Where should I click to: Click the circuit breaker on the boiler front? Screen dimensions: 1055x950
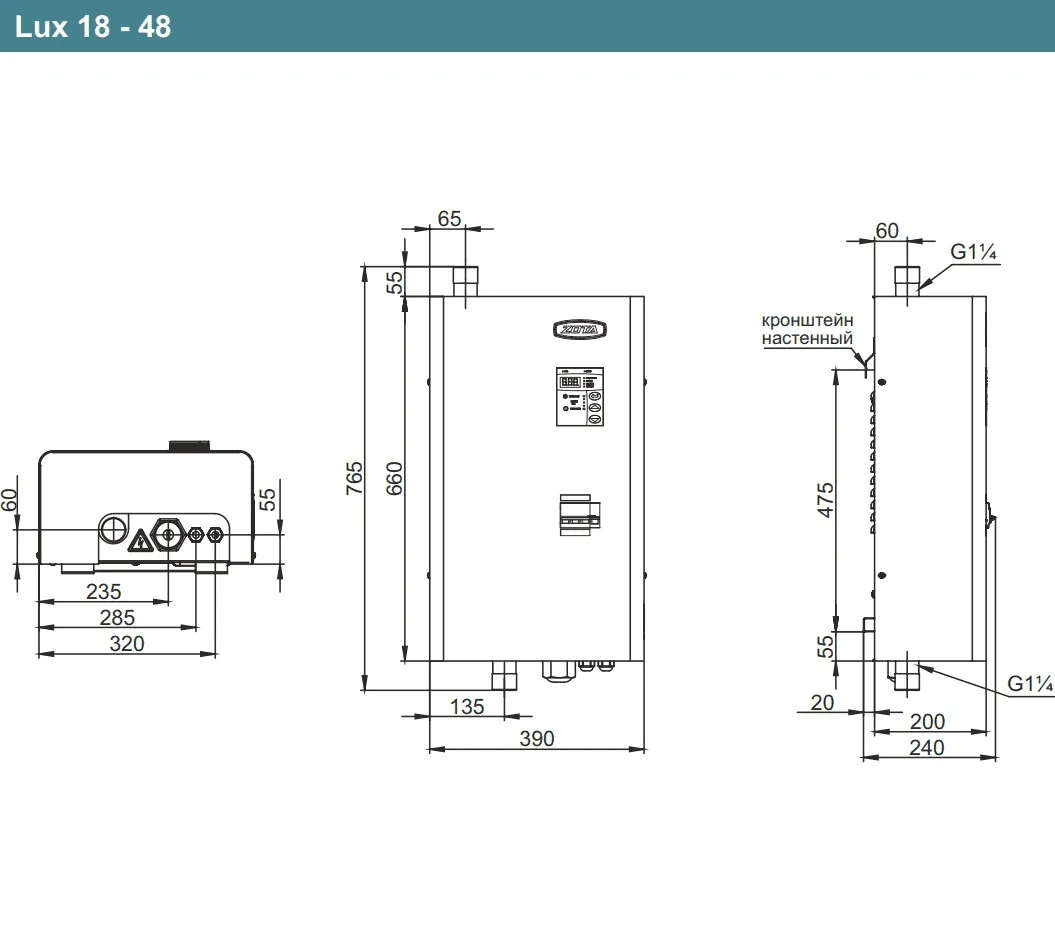[x=579, y=515]
